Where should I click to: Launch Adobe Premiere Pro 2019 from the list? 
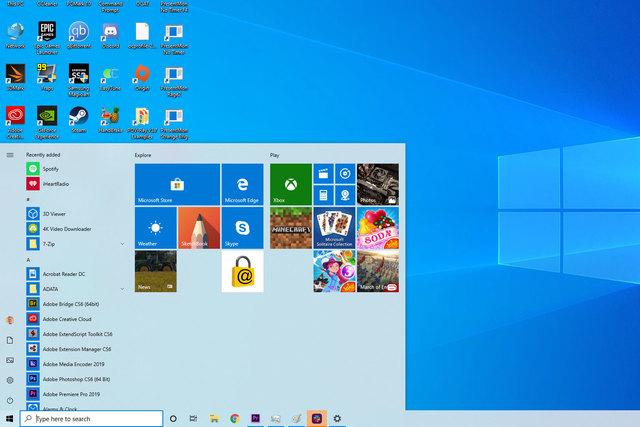(x=76, y=394)
